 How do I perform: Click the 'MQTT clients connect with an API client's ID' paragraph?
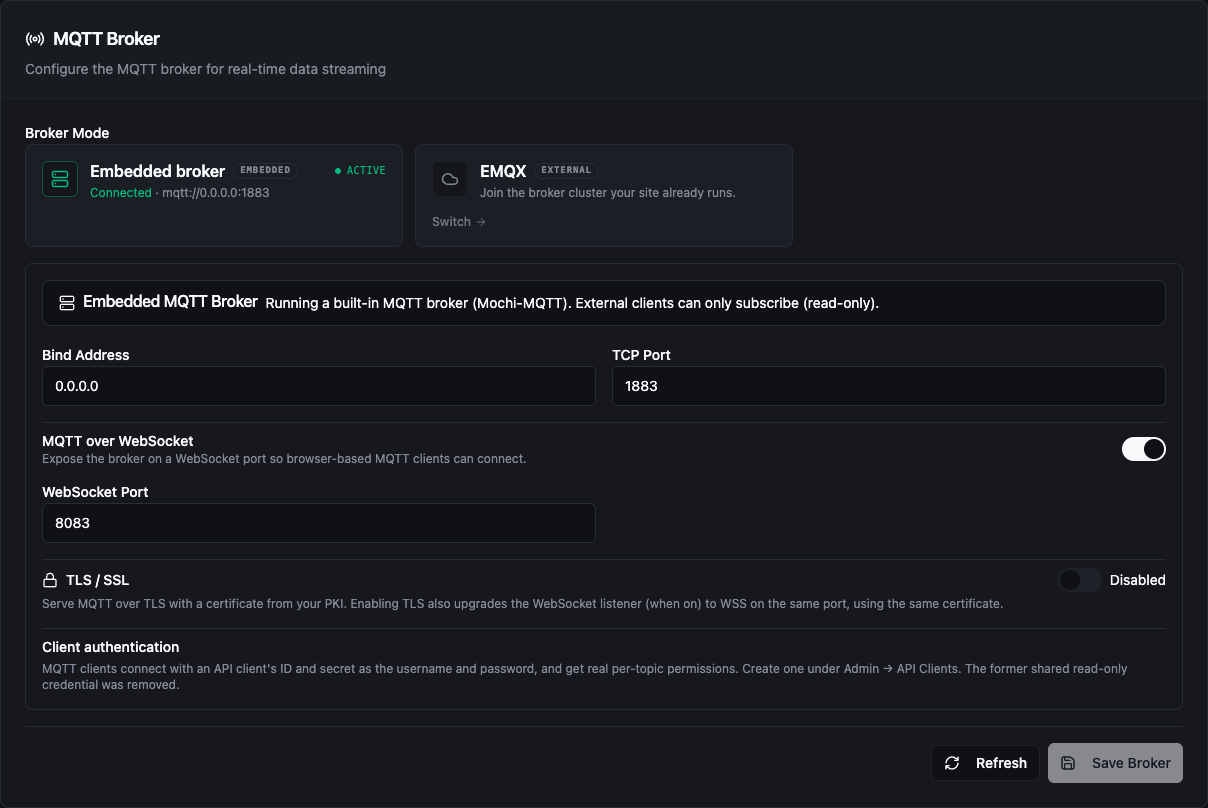click(584, 677)
